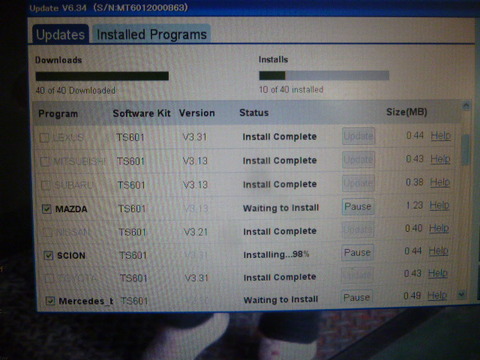
Task: Click SUBARU size value 0.38
Action: (414, 182)
